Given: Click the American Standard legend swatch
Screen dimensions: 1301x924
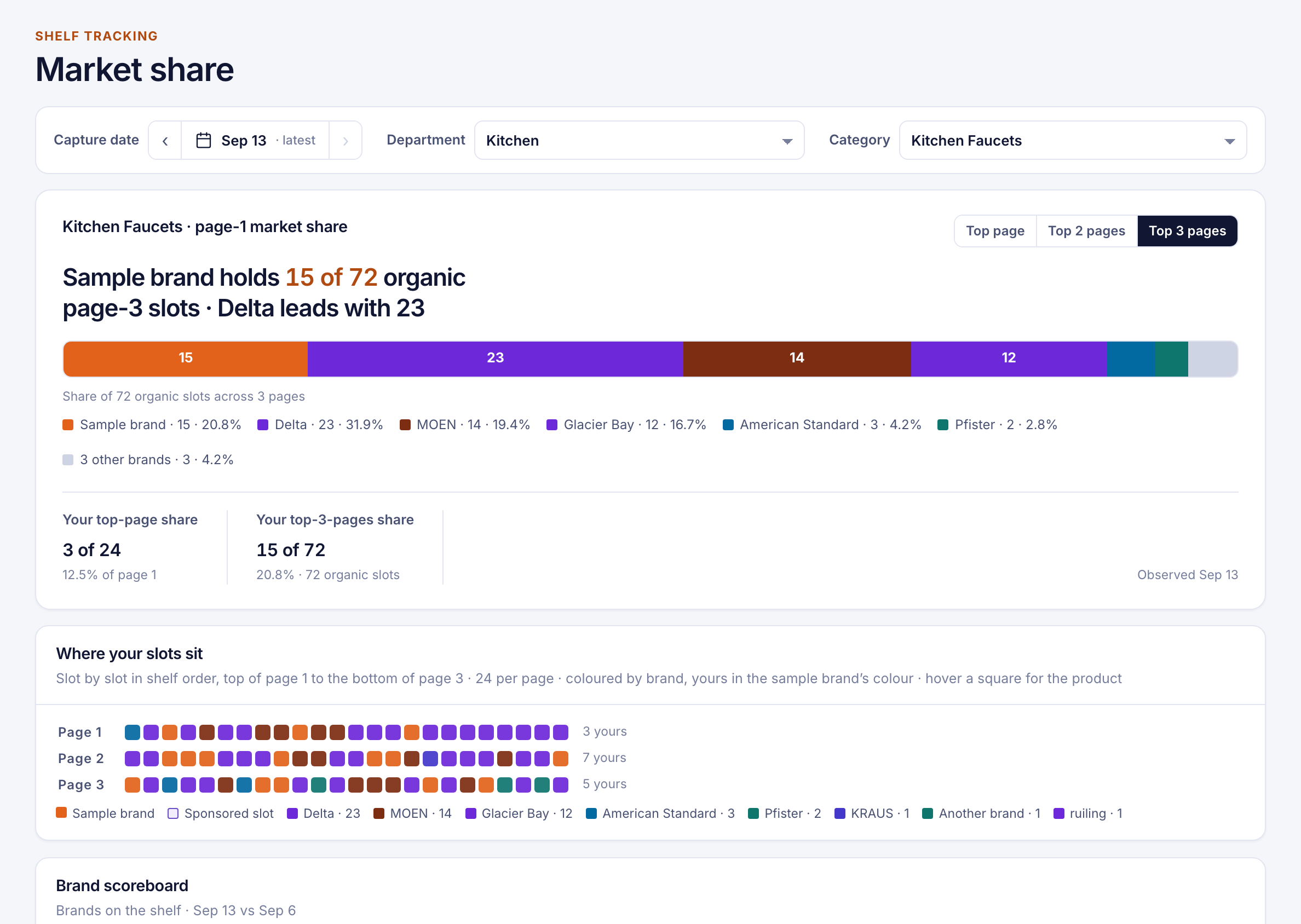Looking at the screenshot, I should (x=727, y=425).
